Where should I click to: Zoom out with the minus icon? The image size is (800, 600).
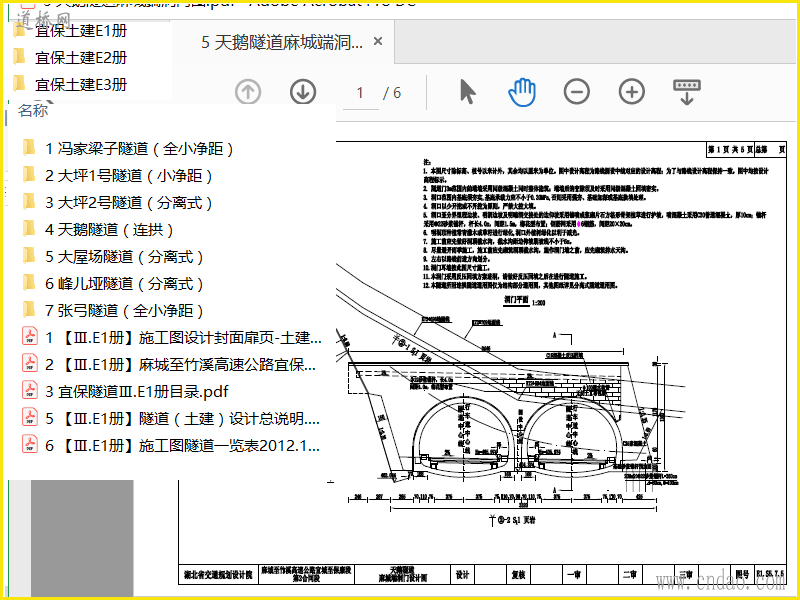[x=577, y=92]
